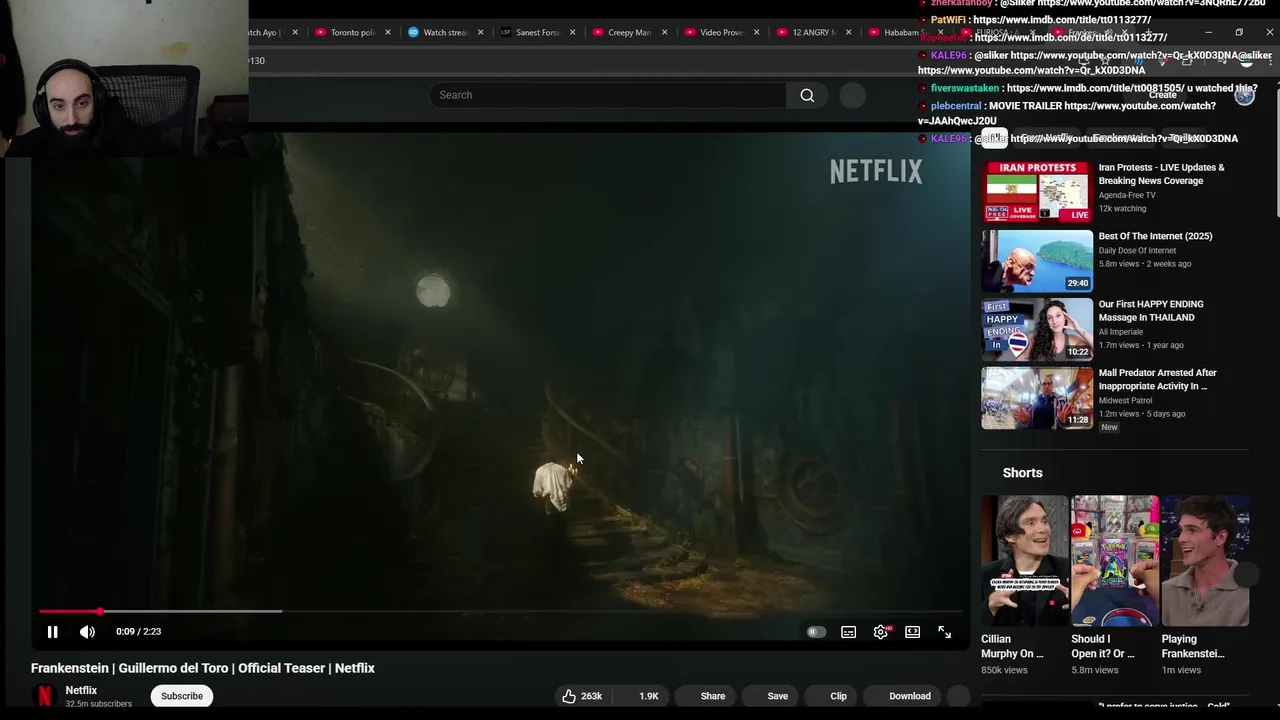The image size is (1280, 720).
Task: Open the Best Of The Internet thumbnail
Action: pos(1037,261)
